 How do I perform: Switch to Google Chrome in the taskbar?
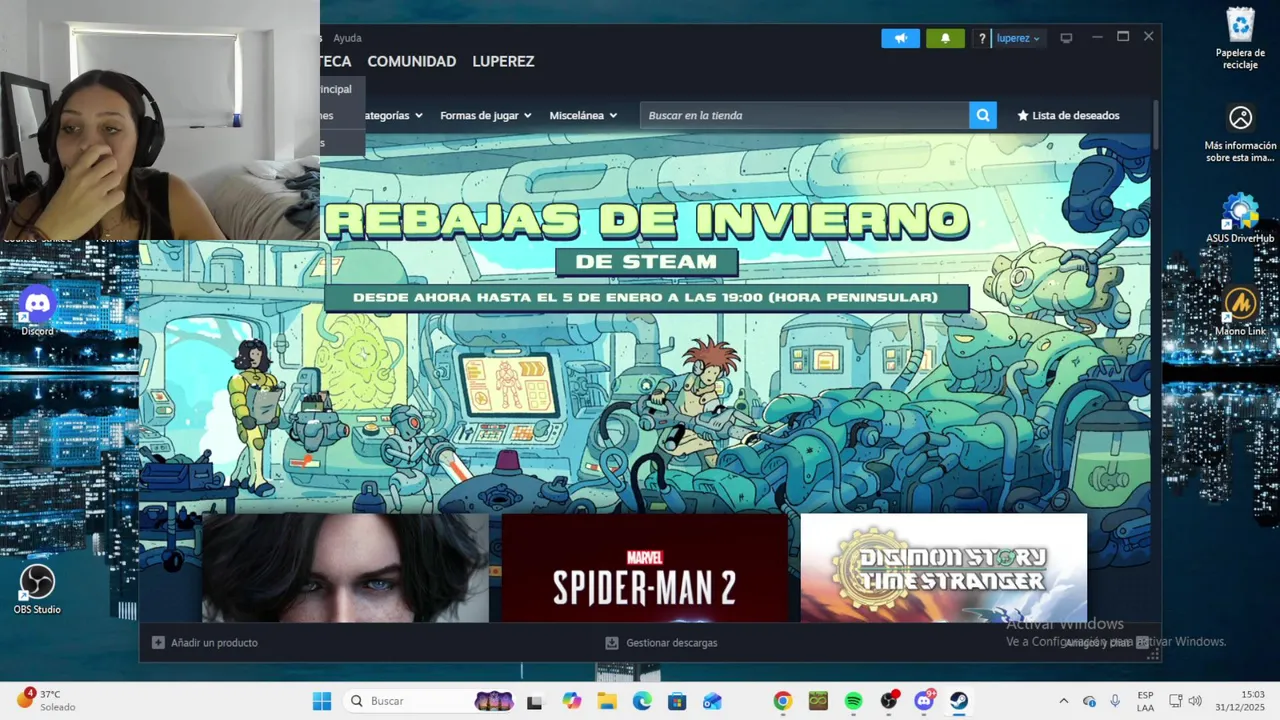pyautogui.click(x=783, y=701)
